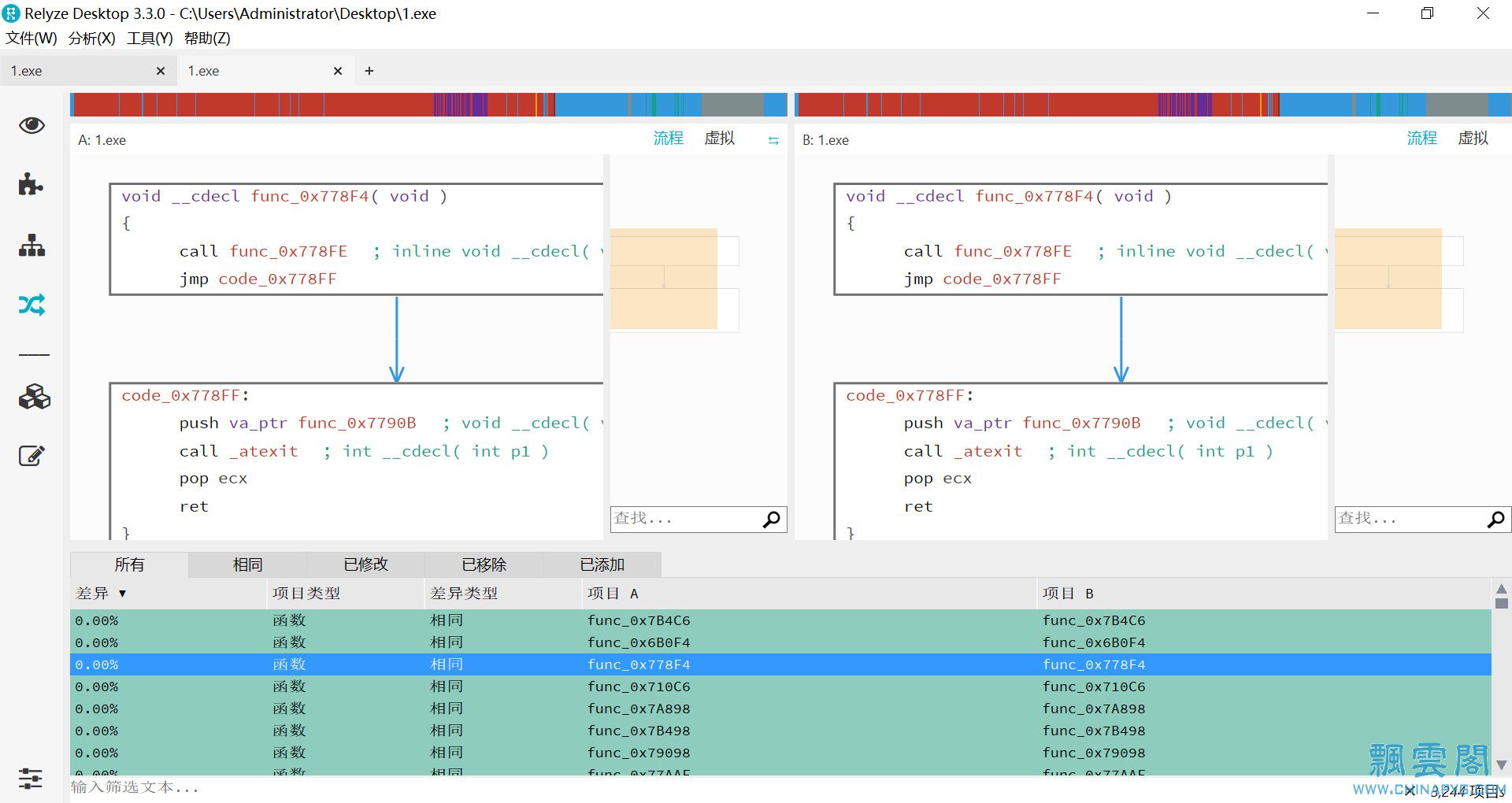Select the 相同 filter tab
Screen dimensions: 1512x803
click(x=247, y=564)
